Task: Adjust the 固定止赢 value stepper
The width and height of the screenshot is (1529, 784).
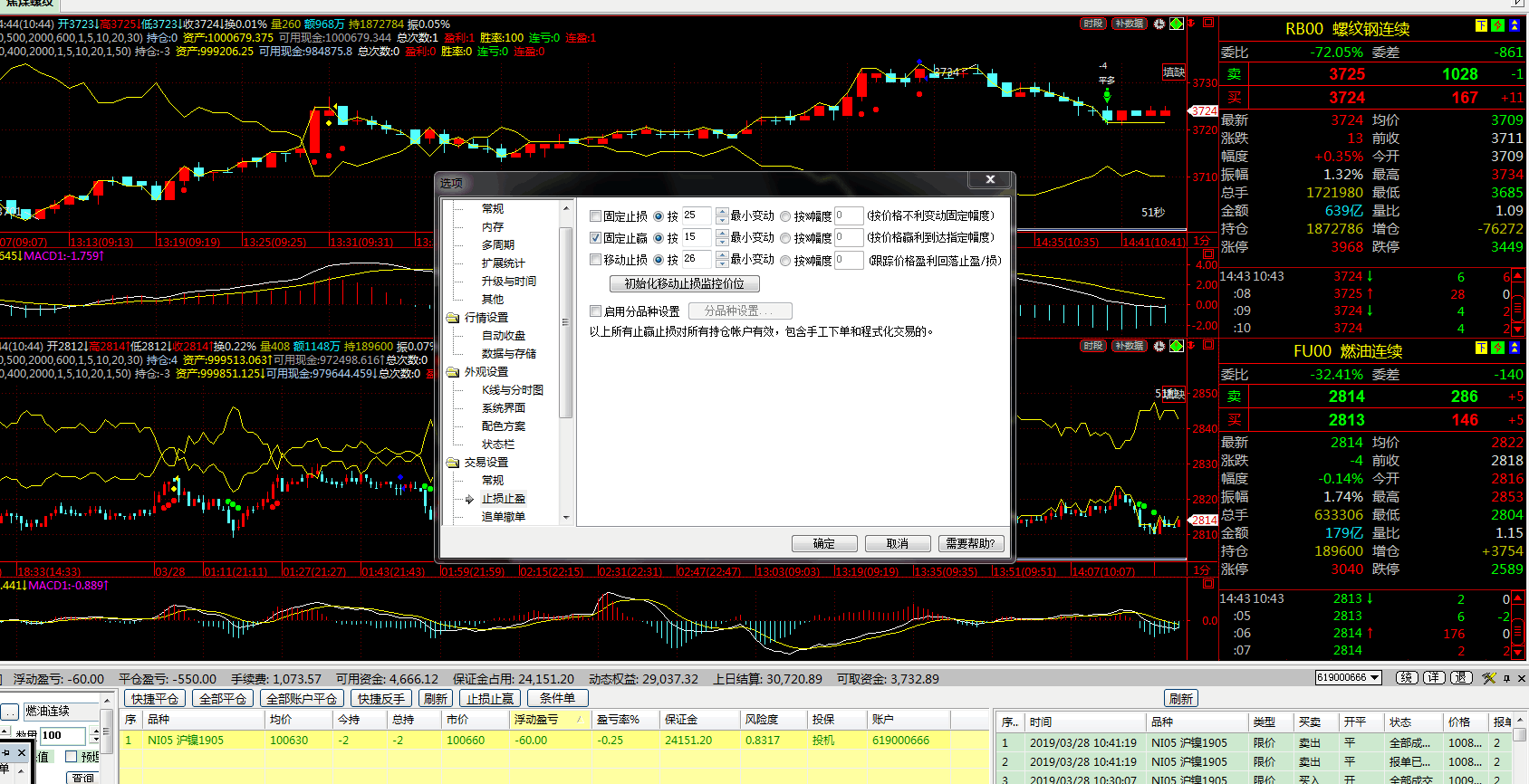Action: point(722,237)
